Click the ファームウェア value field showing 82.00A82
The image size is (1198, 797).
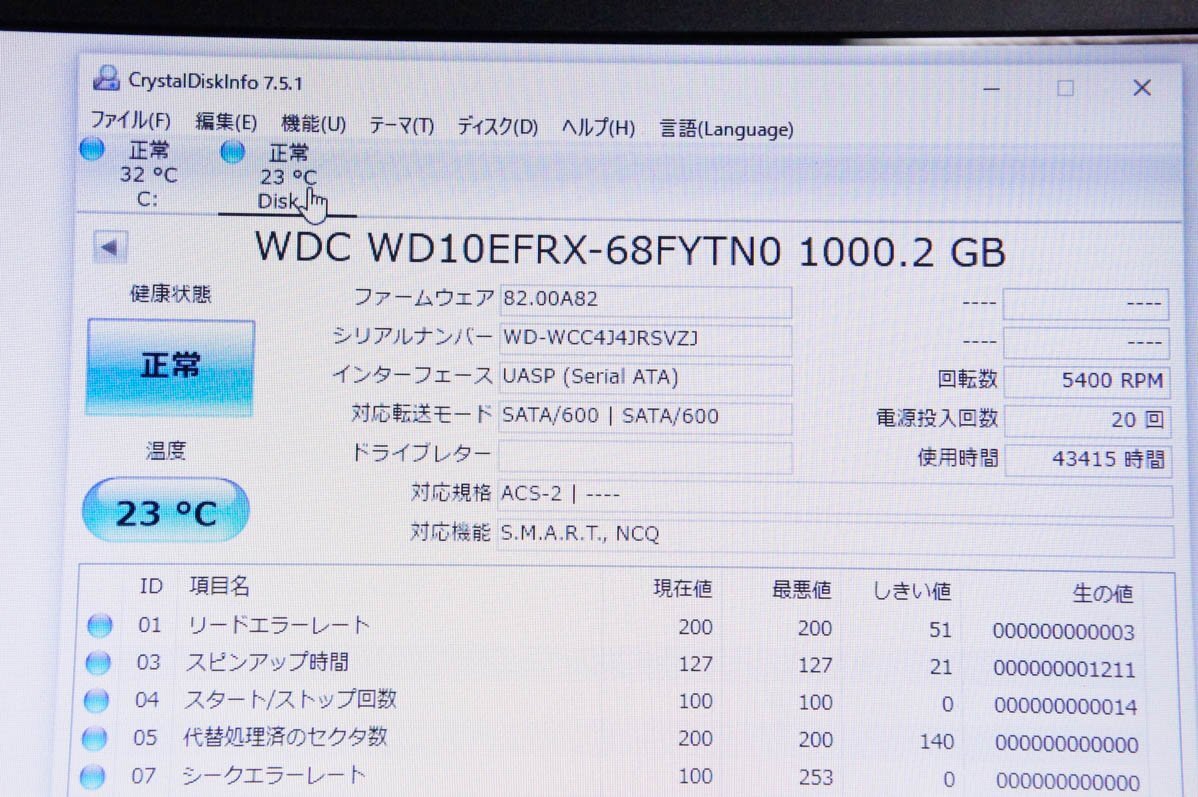coord(645,301)
